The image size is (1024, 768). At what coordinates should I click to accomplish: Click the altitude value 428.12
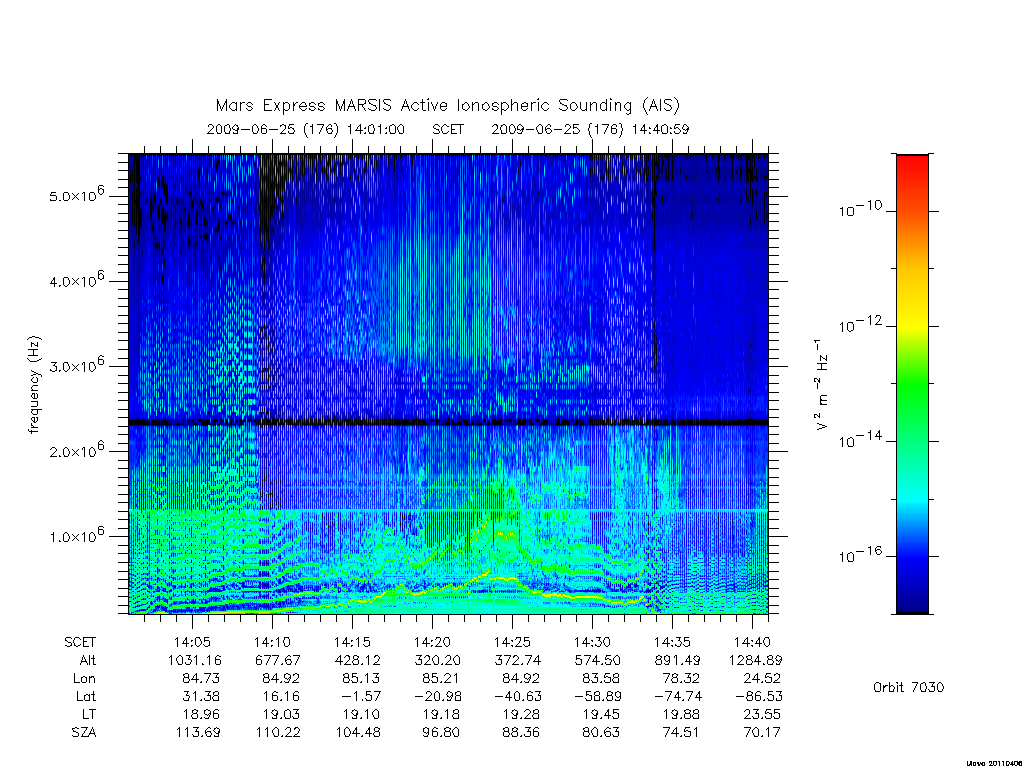coord(357,660)
